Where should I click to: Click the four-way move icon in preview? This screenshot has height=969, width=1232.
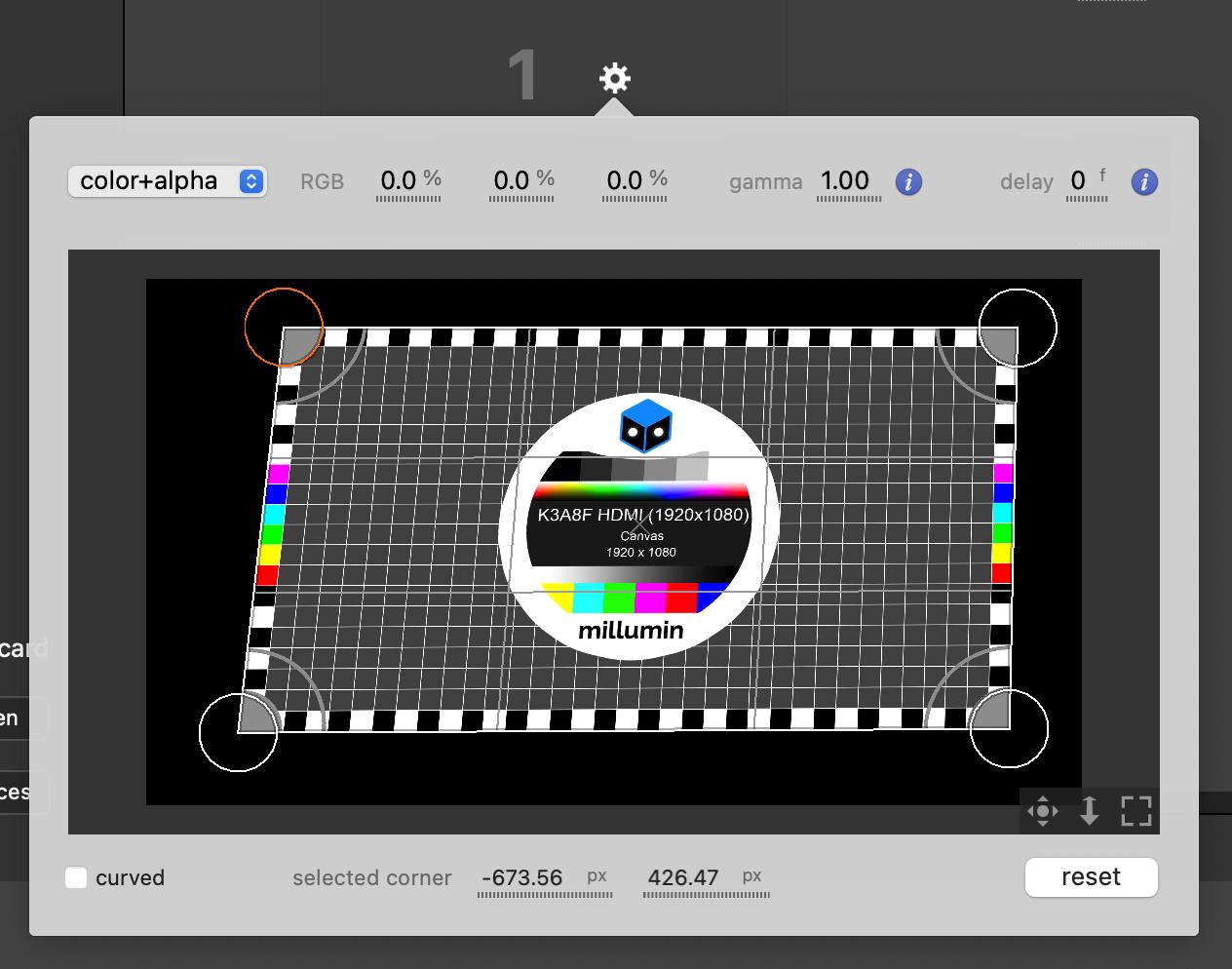(x=1043, y=811)
